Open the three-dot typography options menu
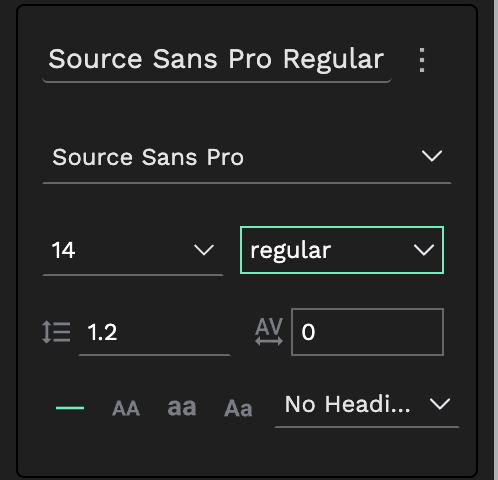Screen dimensions: 498x480 point(422,60)
